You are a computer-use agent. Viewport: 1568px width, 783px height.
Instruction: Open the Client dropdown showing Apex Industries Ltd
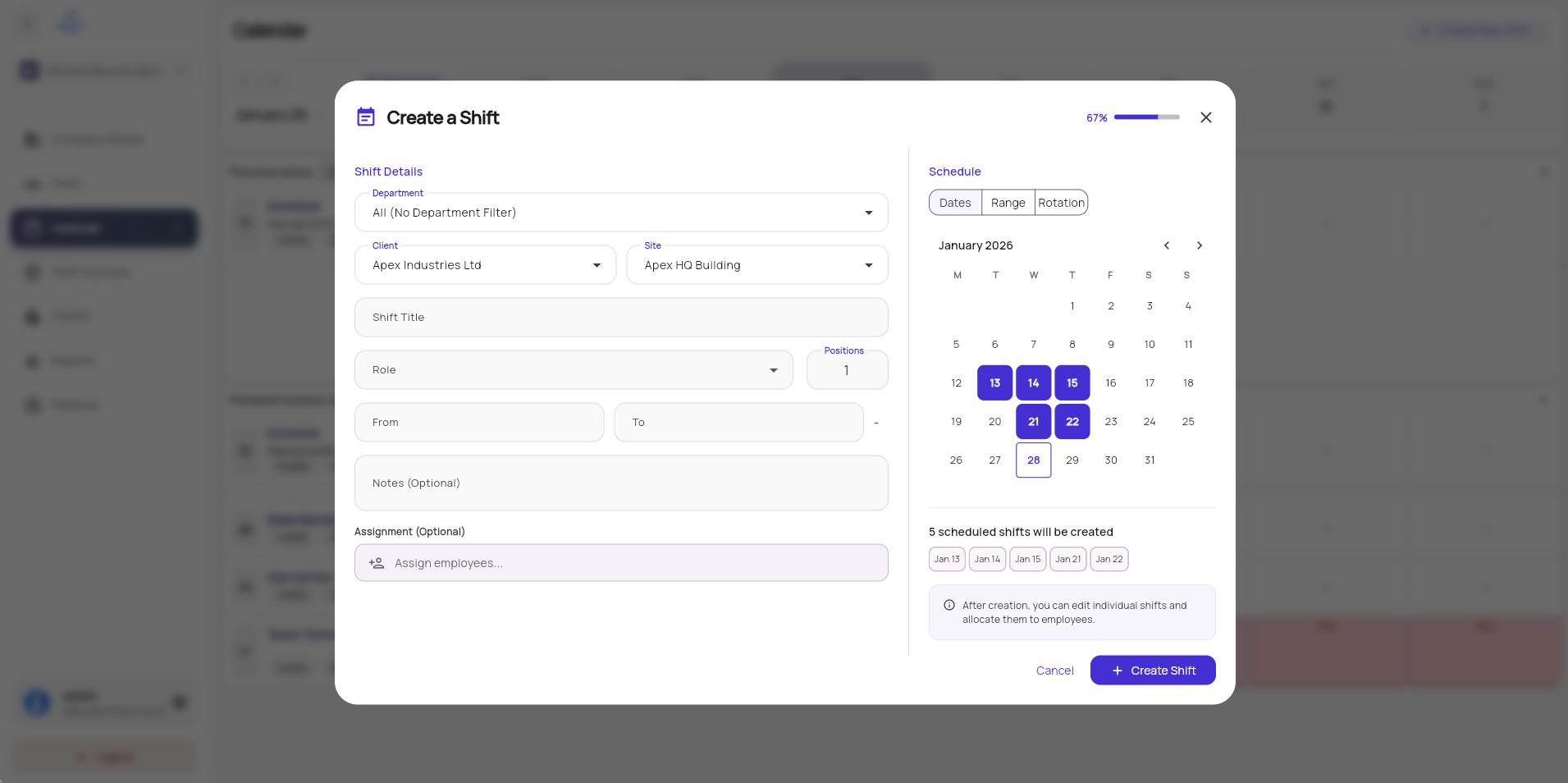tap(484, 264)
